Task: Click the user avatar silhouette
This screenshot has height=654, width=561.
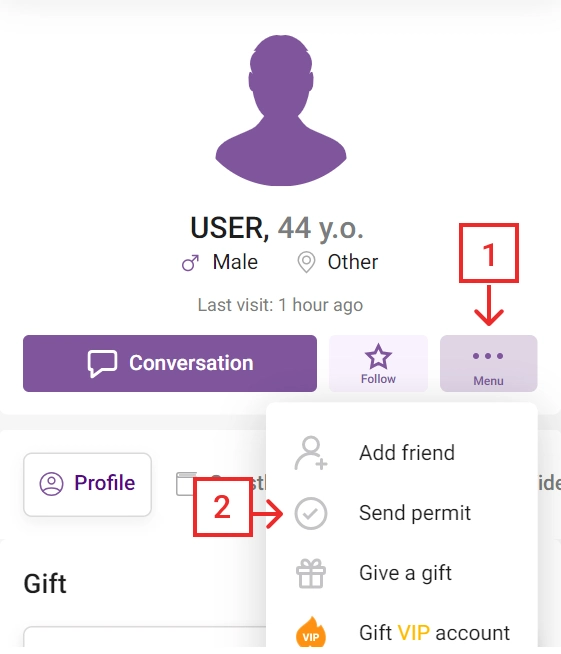Action: pyautogui.click(x=281, y=110)
